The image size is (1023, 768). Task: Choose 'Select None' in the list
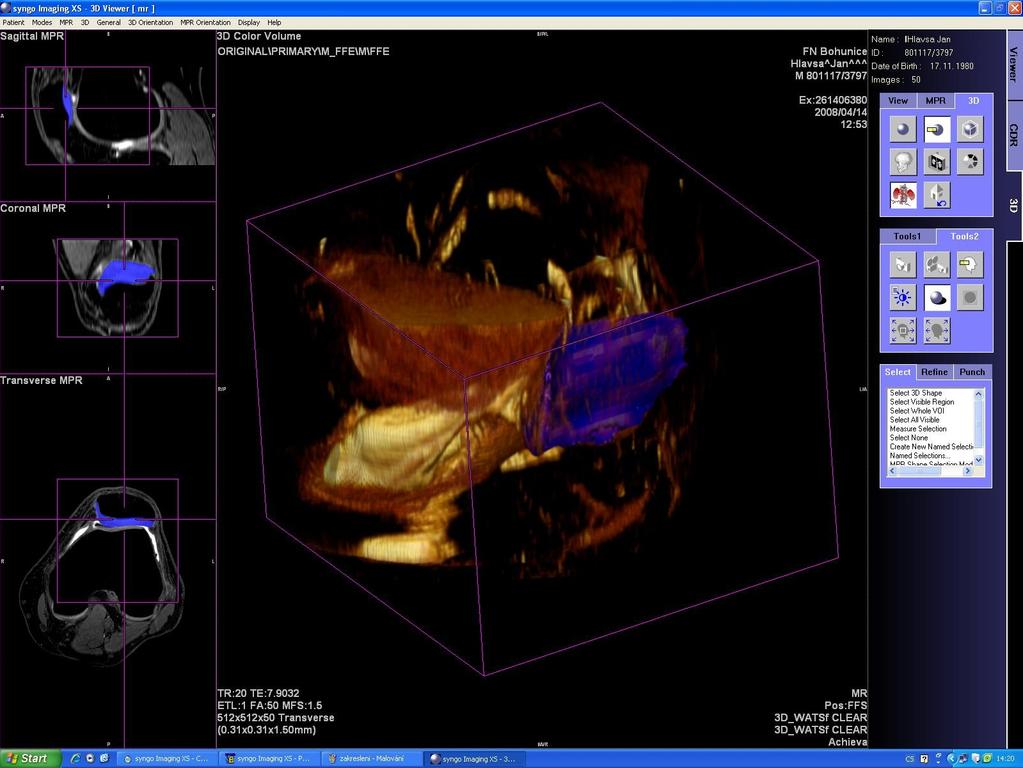(909, 438)
